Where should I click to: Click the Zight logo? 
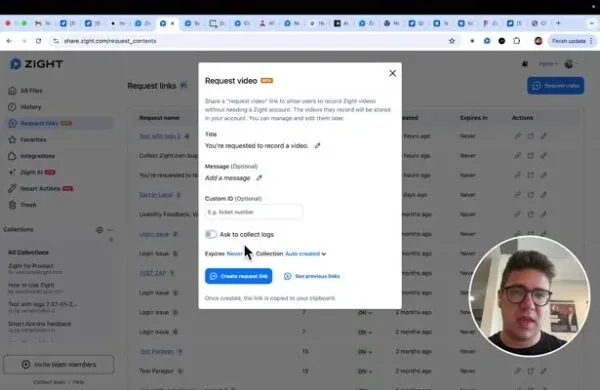pyautogui.click(x=36, y=64)
